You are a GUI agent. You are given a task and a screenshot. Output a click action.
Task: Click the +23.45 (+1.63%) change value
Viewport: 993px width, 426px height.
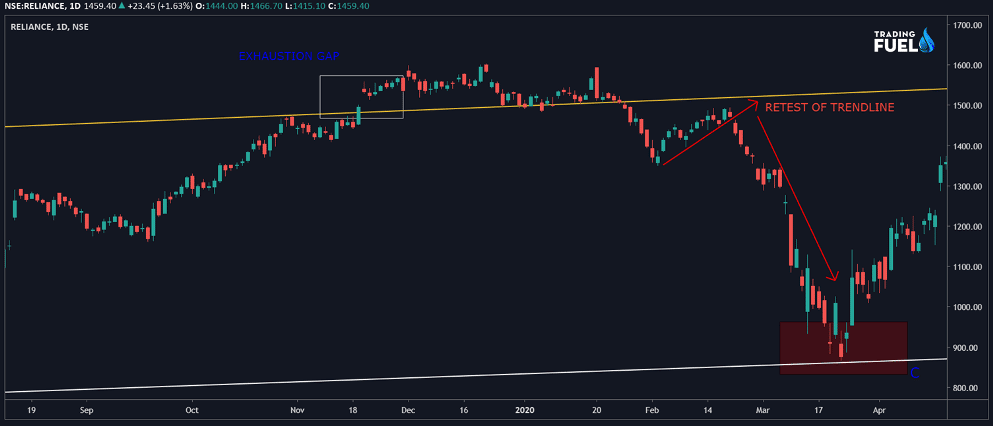tap(161, 6)
